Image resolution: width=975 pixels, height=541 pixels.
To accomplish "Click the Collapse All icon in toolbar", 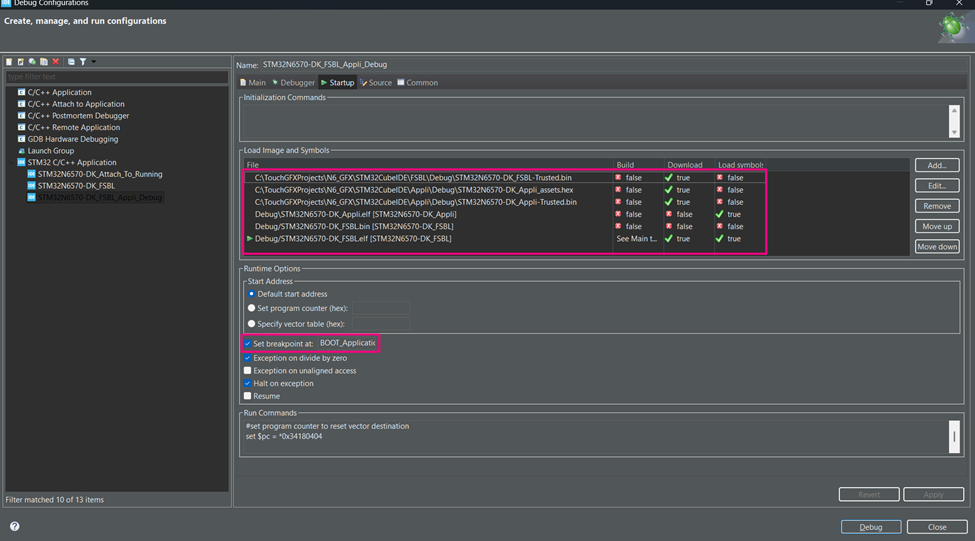I will pos(71,62).
